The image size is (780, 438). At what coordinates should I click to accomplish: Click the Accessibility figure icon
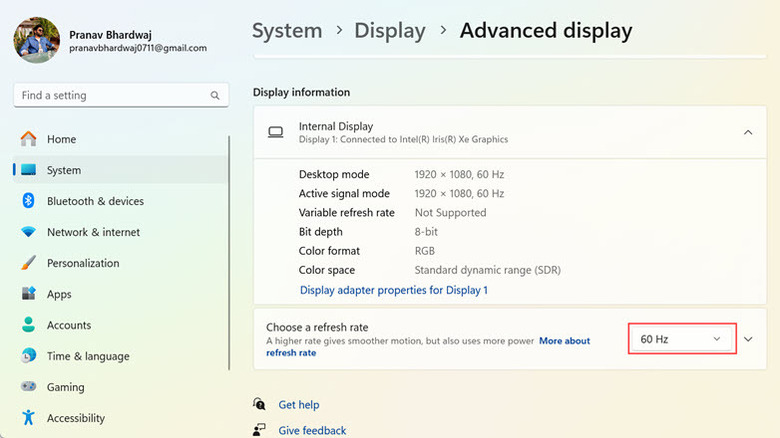pos(28,418)
